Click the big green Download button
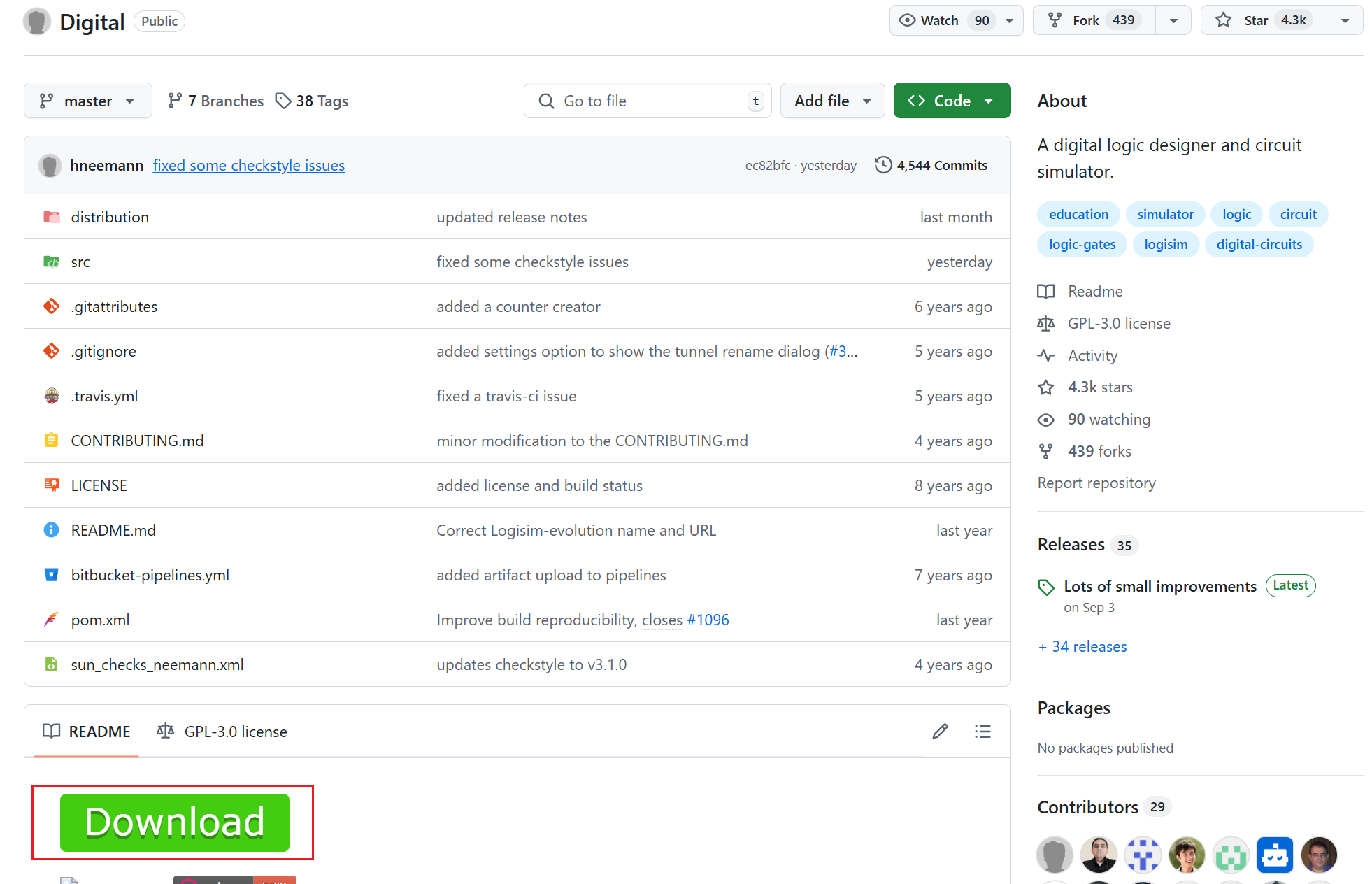The width and height of the screenshot is (1372, 884). tap(174, 822)
